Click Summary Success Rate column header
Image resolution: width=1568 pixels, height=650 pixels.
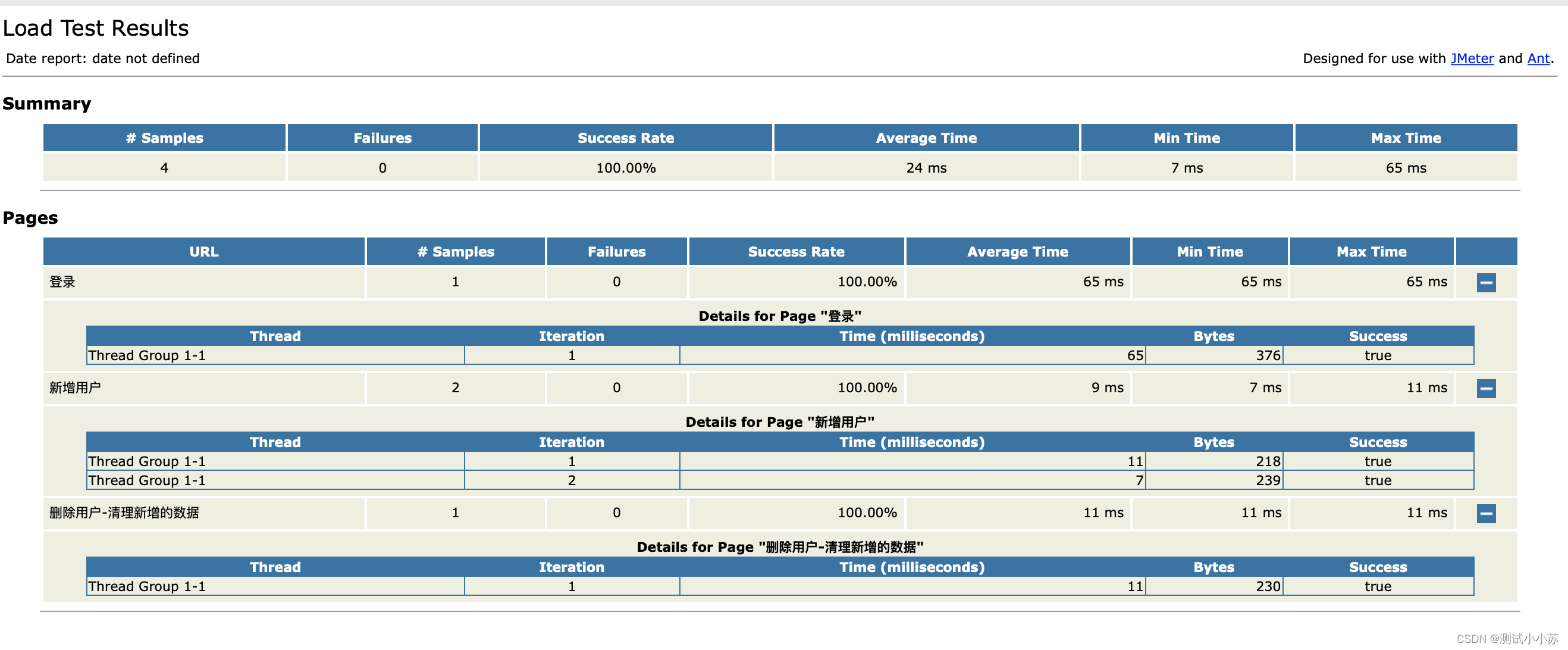(625, 138)
